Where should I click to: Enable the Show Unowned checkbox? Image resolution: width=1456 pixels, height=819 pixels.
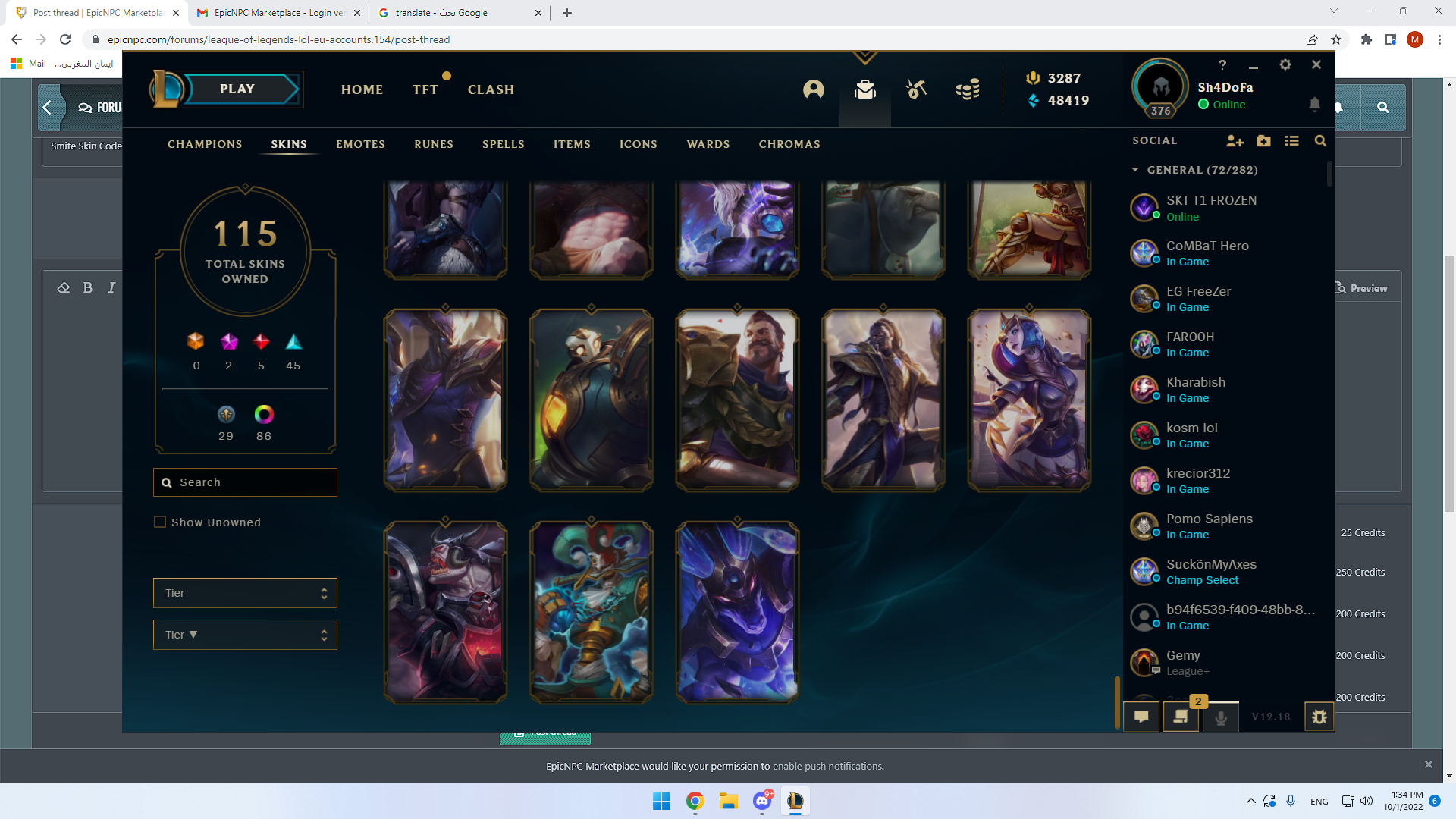(x=160, y=522)
